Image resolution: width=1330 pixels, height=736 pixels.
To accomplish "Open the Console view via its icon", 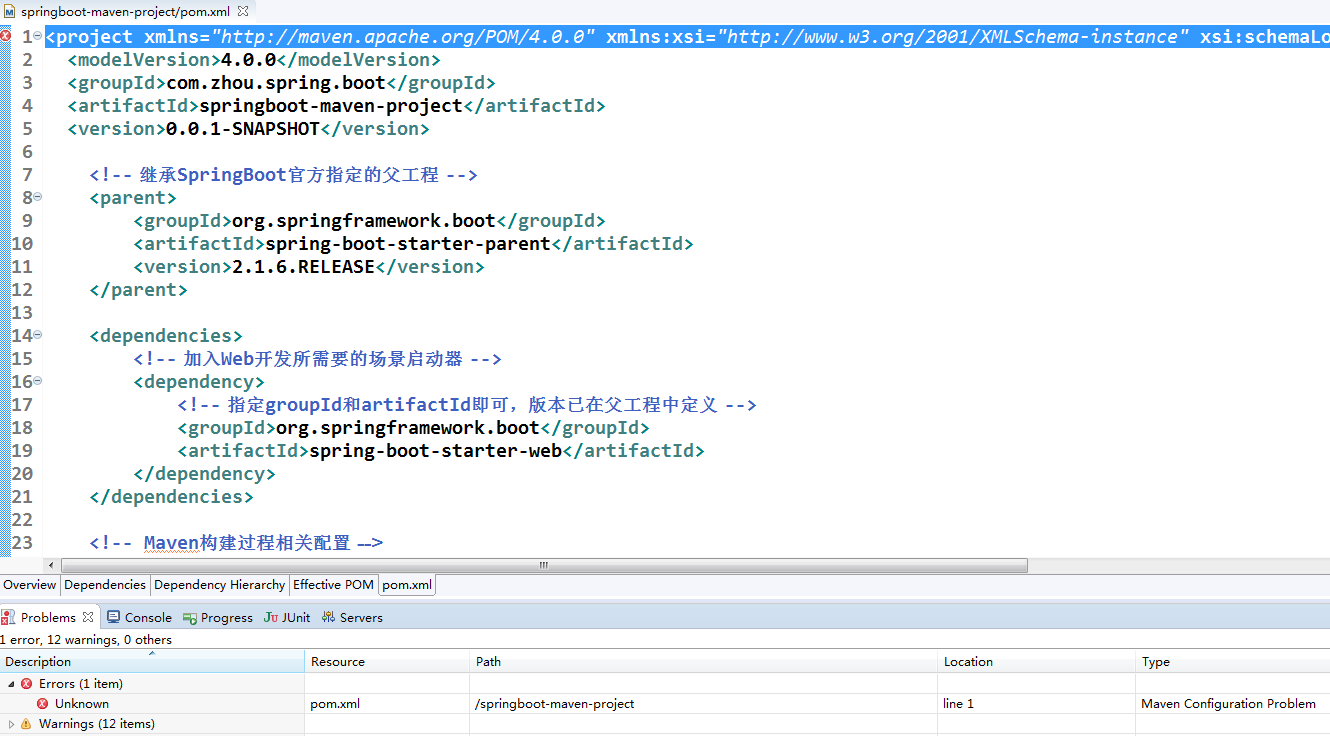I will pyautogui.click(x=112, y=617).
